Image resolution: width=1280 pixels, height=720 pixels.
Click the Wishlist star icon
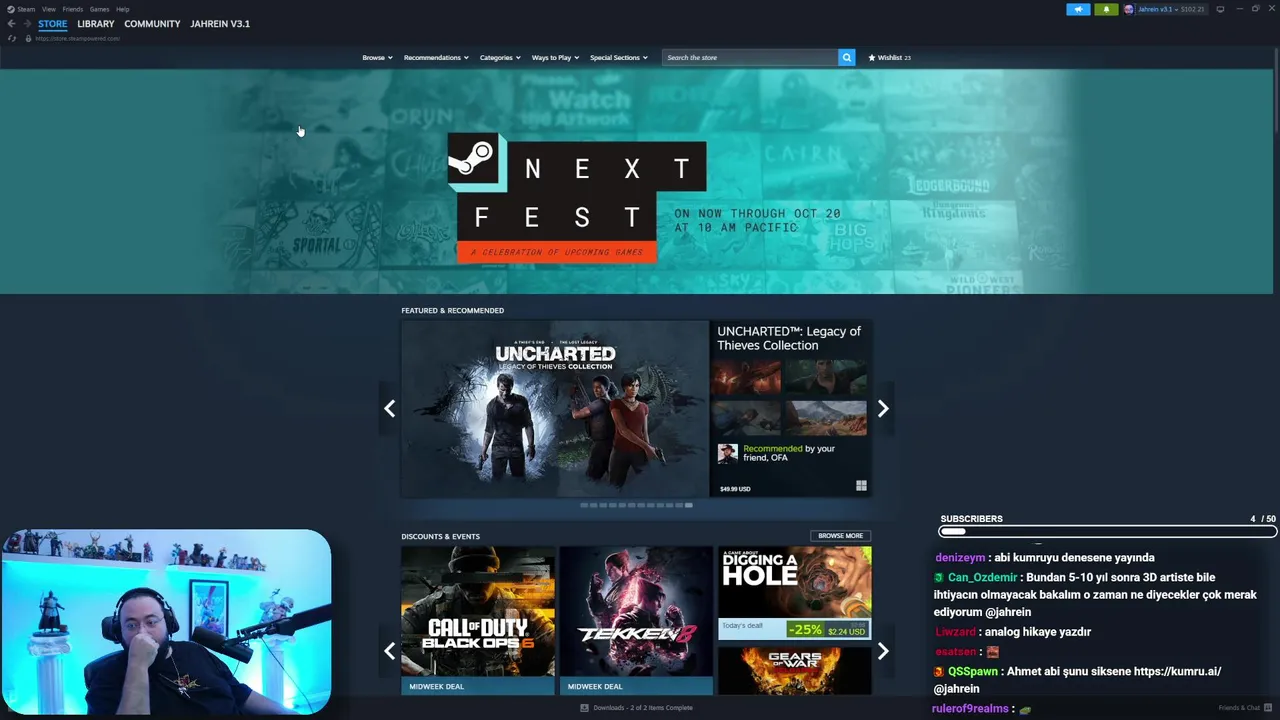[871, 57]
